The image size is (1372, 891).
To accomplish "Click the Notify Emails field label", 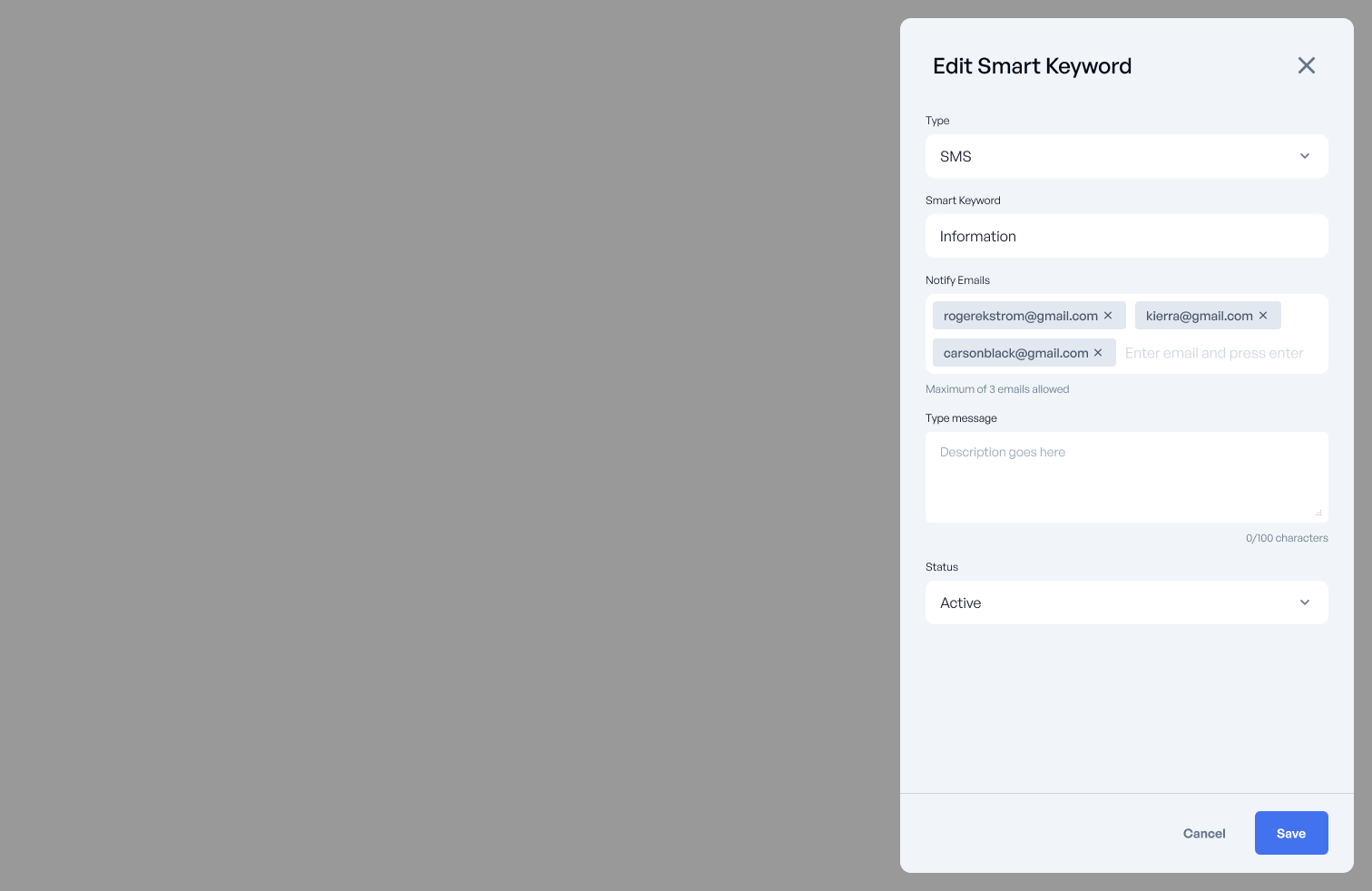I will click(x=957, y=280).
